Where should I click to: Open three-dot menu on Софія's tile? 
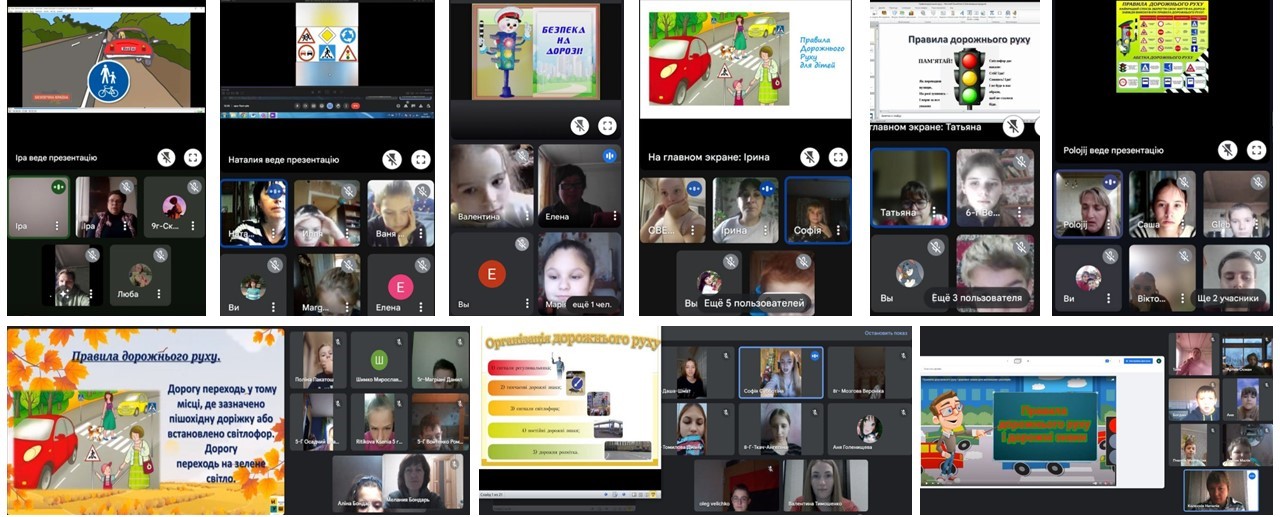(x=840, y=230)
